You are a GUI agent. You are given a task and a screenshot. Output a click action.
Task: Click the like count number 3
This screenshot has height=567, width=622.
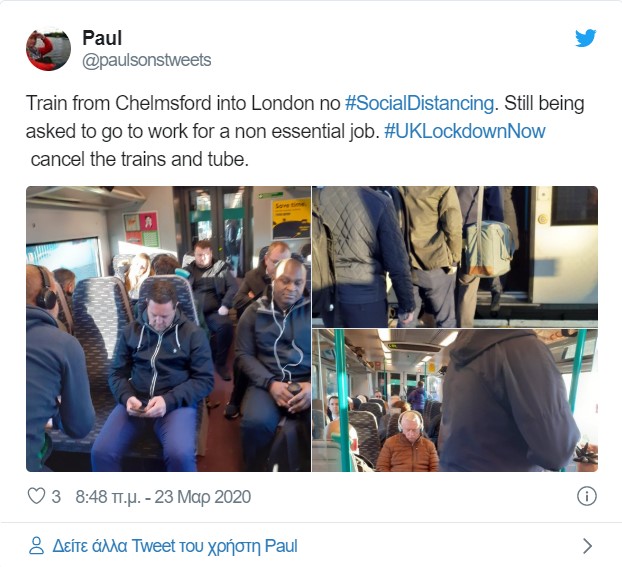tap(56, 497)
